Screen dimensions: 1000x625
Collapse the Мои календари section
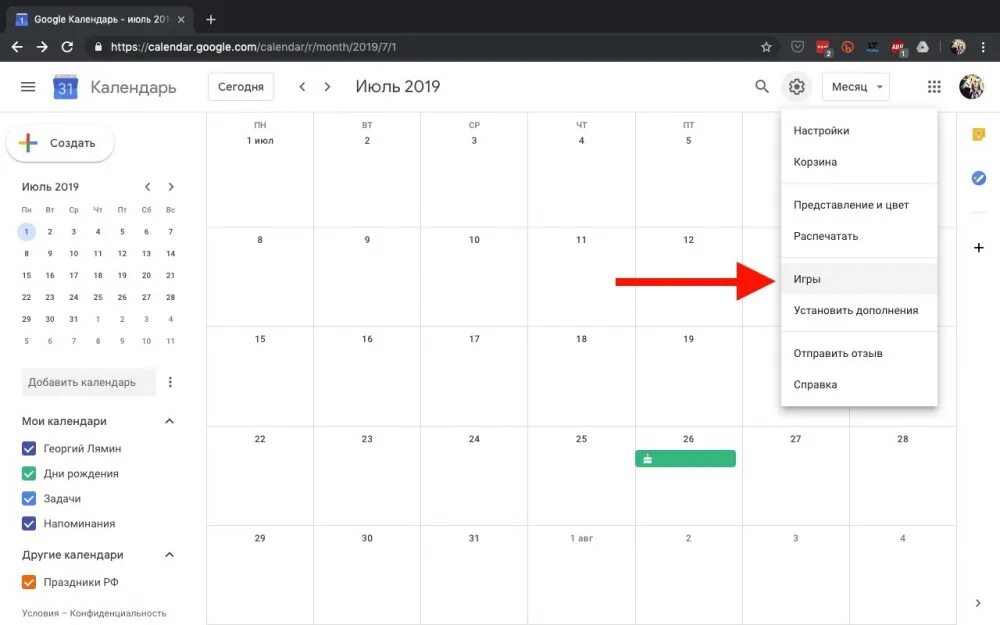[x=170, y=421]
